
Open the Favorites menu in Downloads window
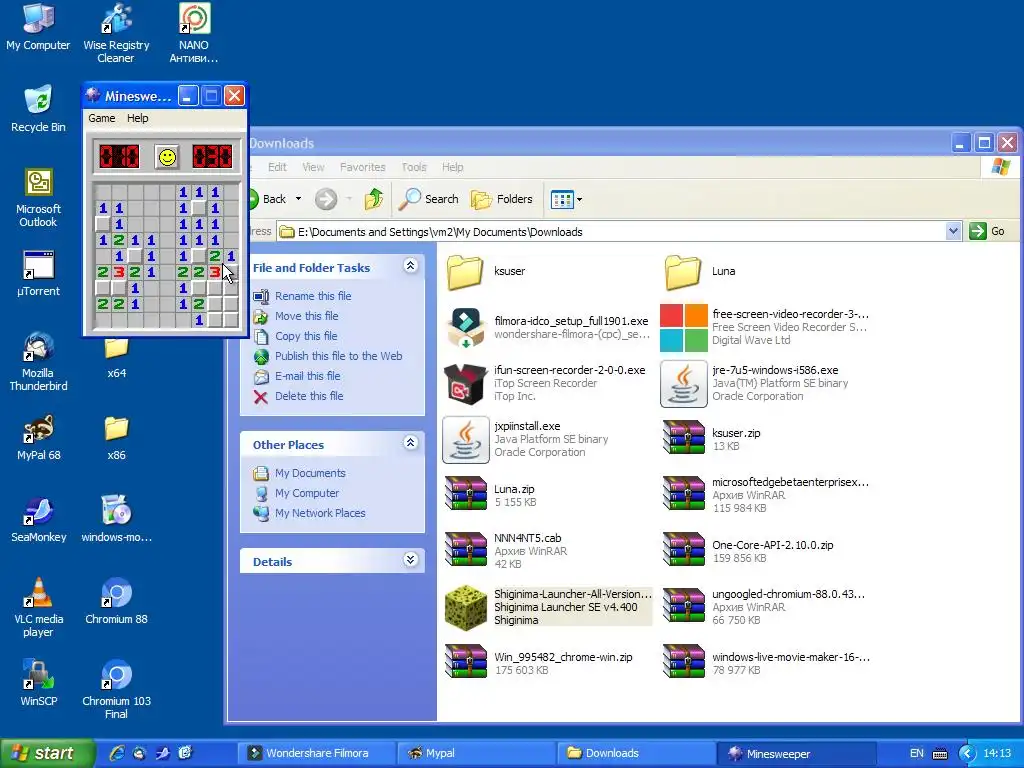click(362, 167)
